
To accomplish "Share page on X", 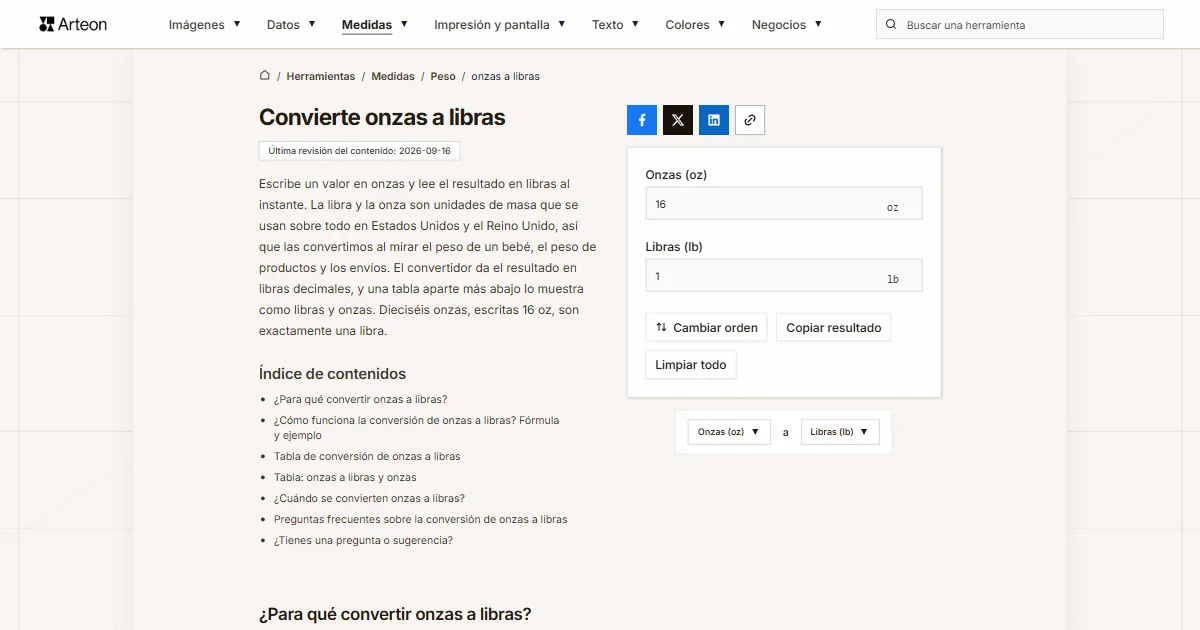I will click(x=678, y=120).
